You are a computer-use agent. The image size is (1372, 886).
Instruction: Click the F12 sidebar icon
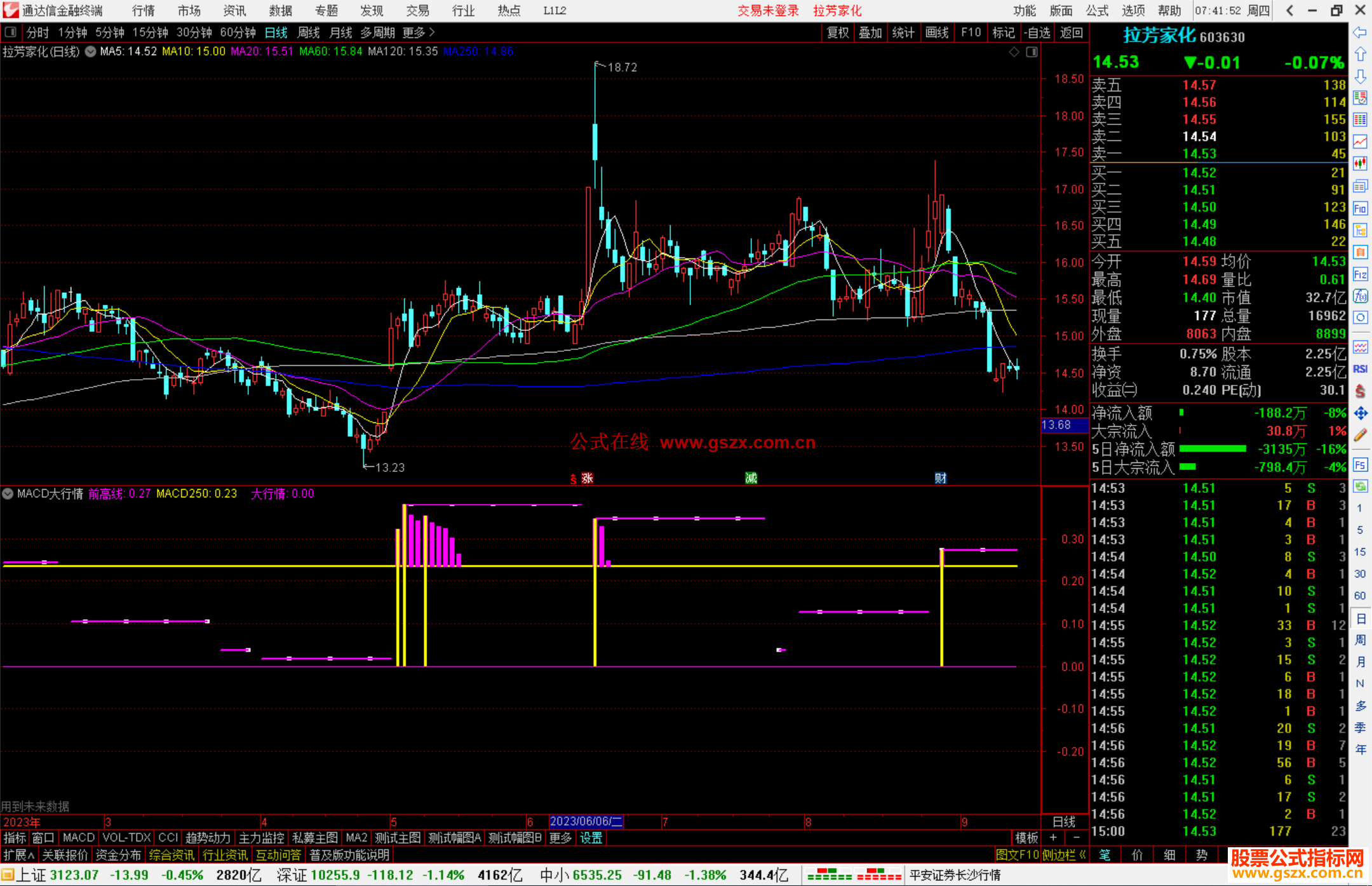pos(1360,274)
